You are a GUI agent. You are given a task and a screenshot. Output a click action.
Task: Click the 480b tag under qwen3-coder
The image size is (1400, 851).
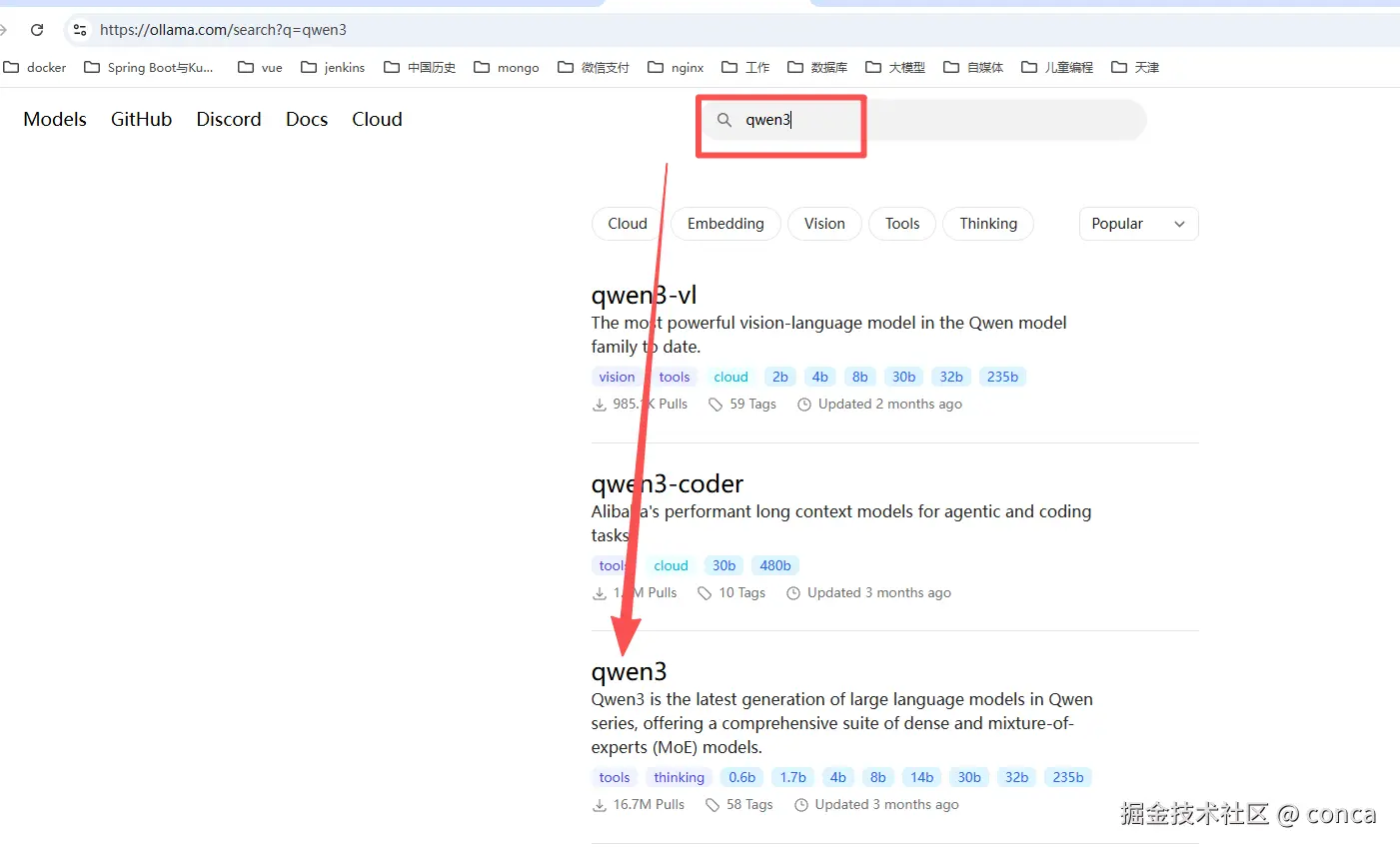tap(775, 565)
